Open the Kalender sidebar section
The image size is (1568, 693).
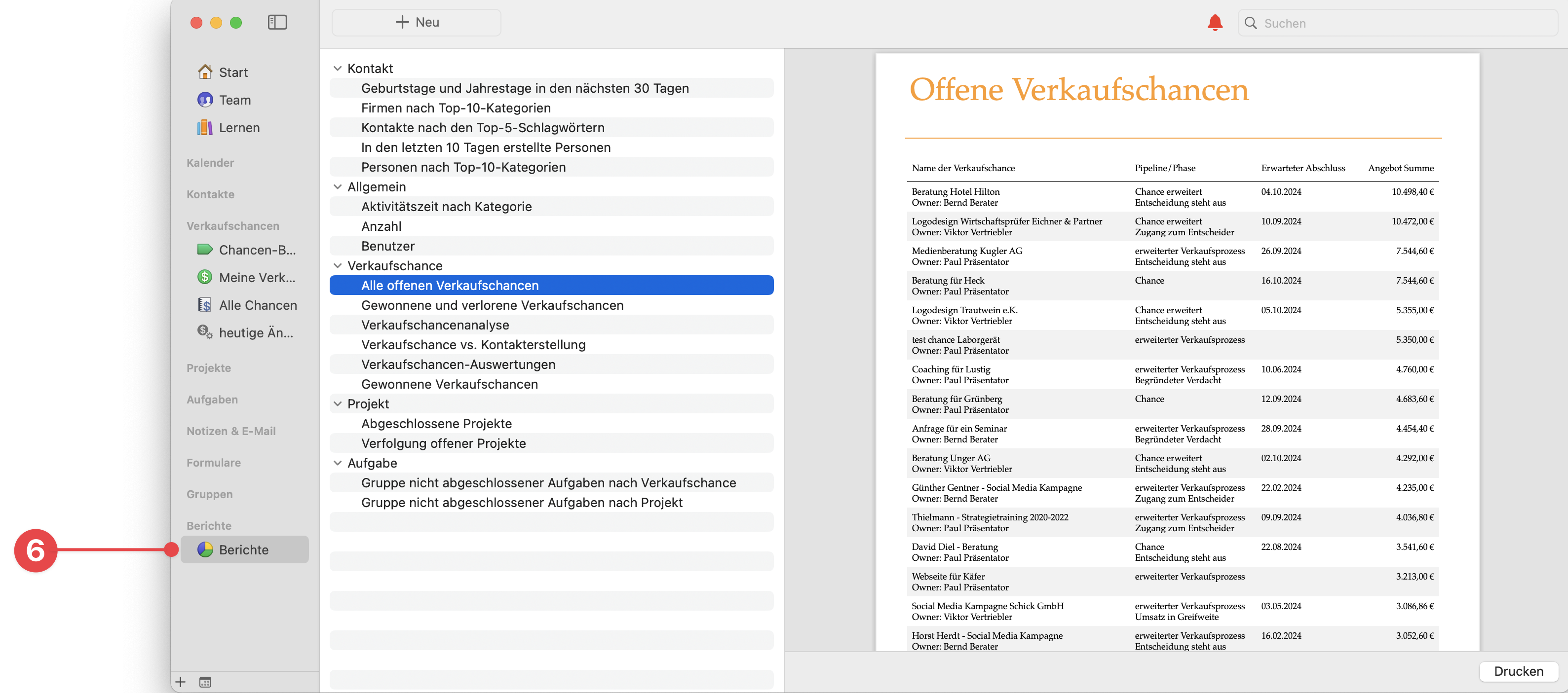click(x=210, y=162)
